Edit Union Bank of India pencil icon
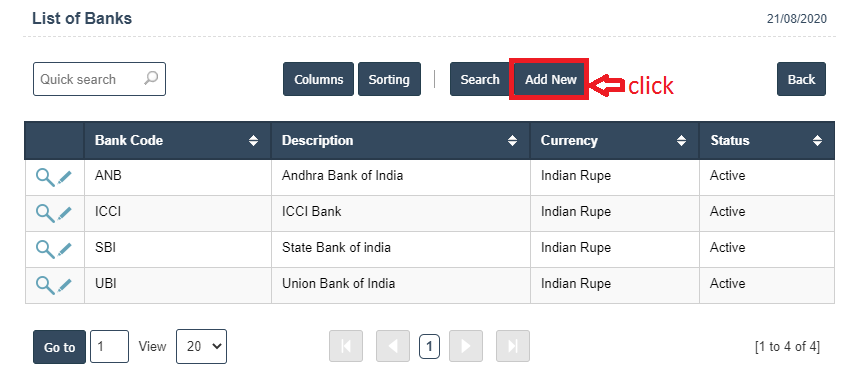Viewport: 850px width, 388px height. point(65,284)
